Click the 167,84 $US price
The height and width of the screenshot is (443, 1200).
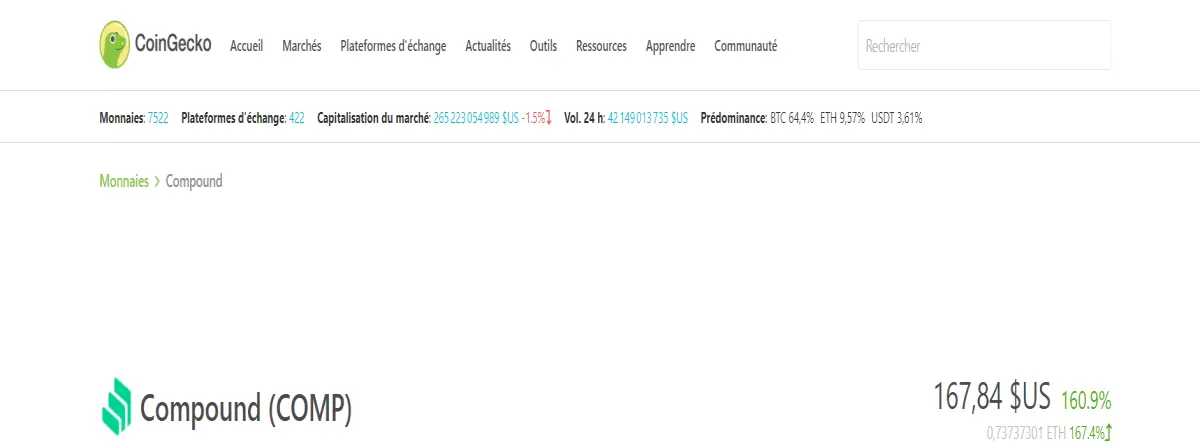point(992,398)
